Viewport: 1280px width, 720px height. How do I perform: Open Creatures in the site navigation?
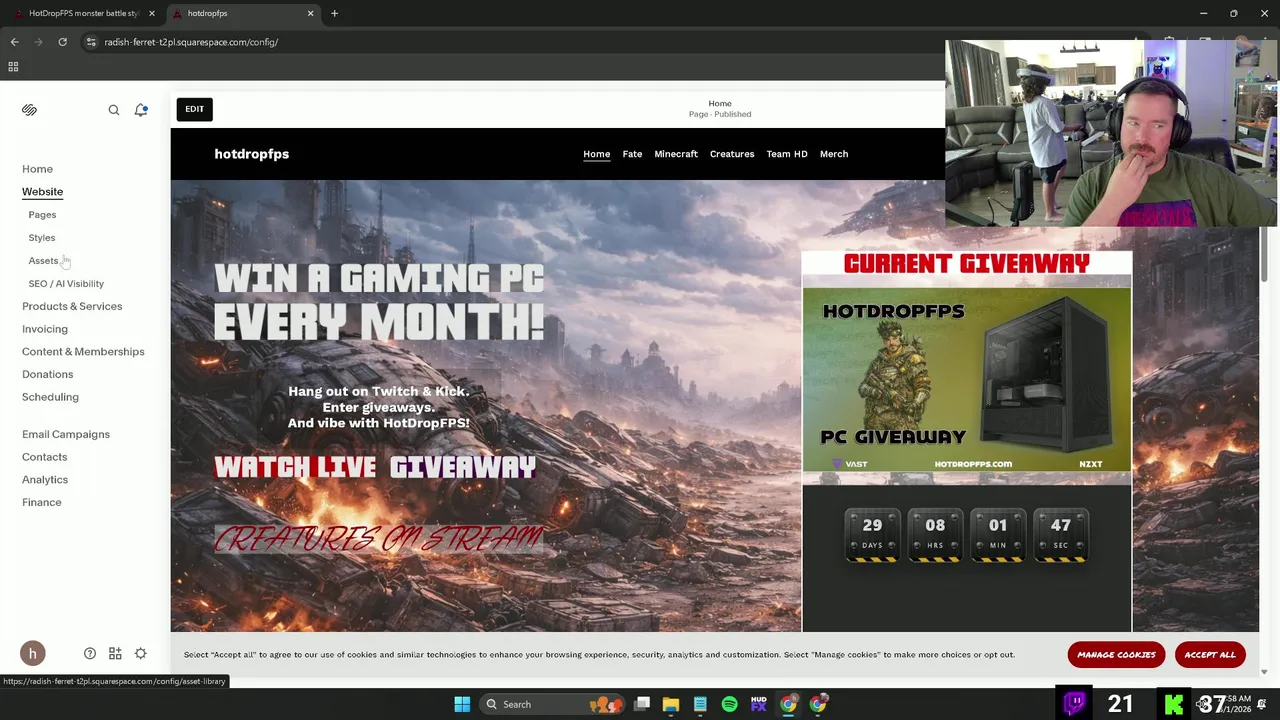(732, 154)
